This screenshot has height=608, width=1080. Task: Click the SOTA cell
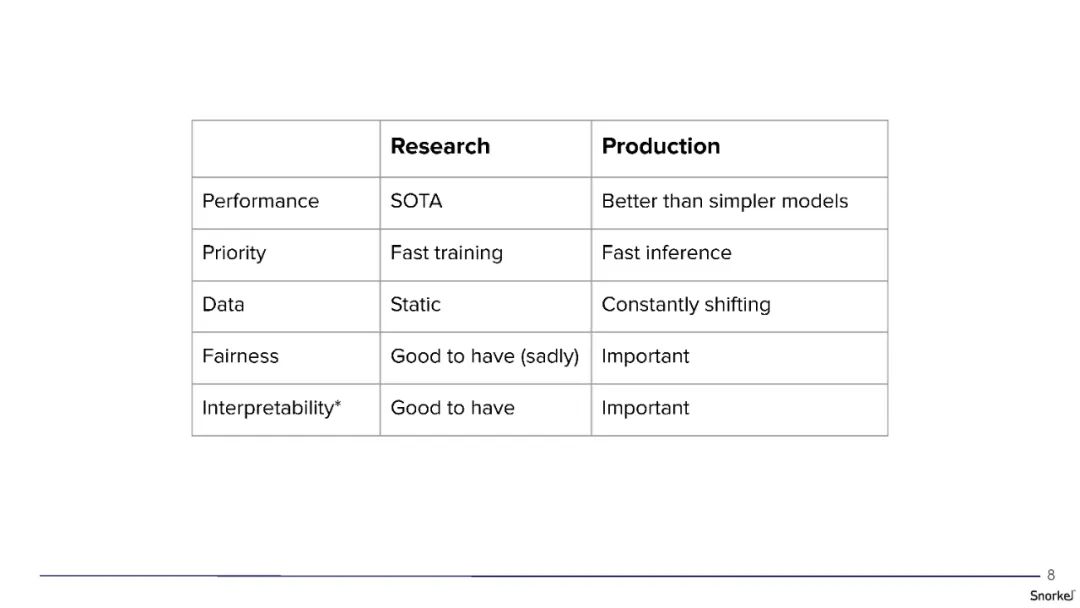[x=416, y=201]
